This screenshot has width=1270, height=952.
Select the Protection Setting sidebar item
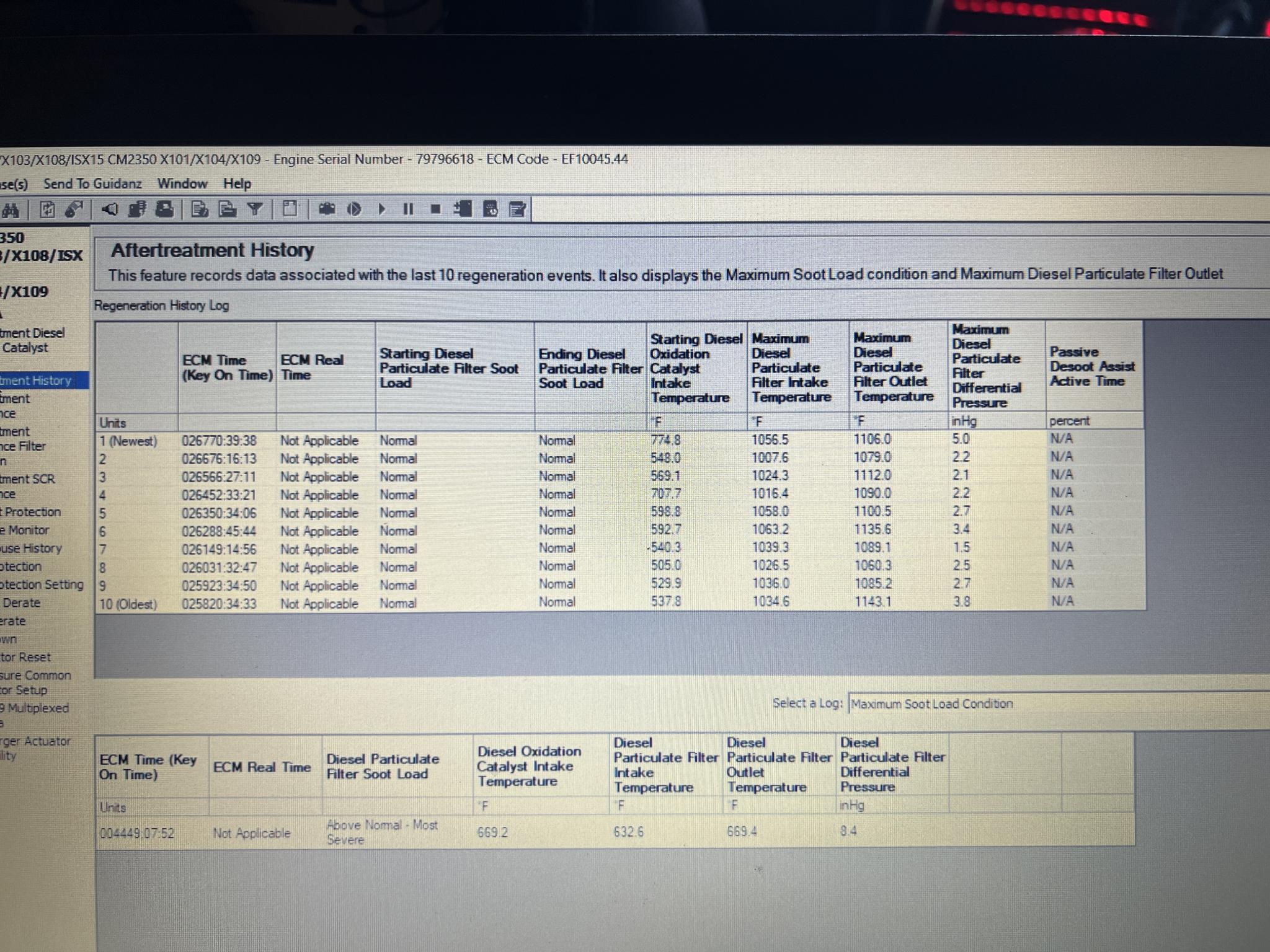point(41,584)
